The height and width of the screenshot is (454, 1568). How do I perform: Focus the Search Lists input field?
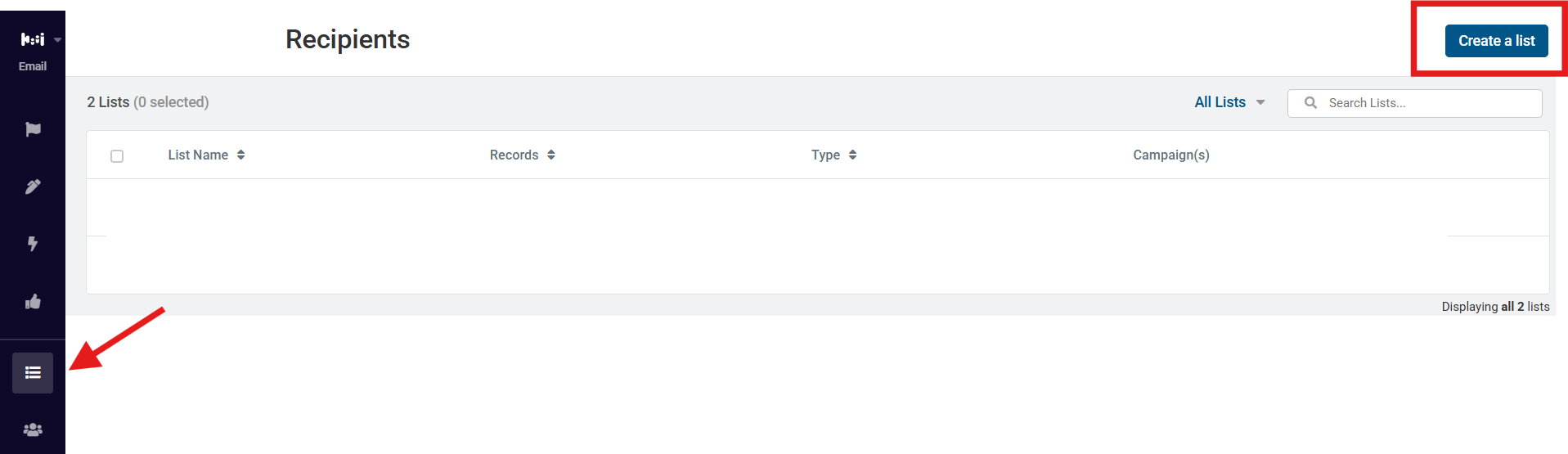[1415, 103]
